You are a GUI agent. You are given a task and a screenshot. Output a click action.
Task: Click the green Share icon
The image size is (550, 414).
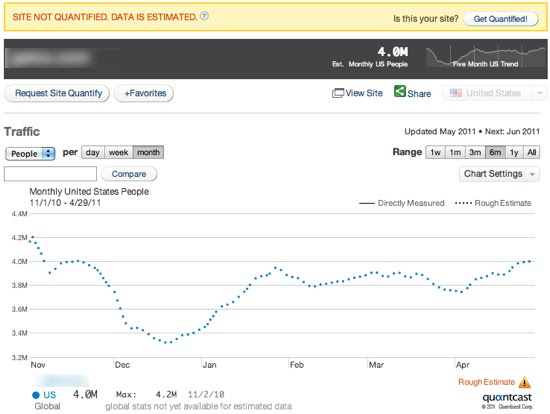point(400,91)
